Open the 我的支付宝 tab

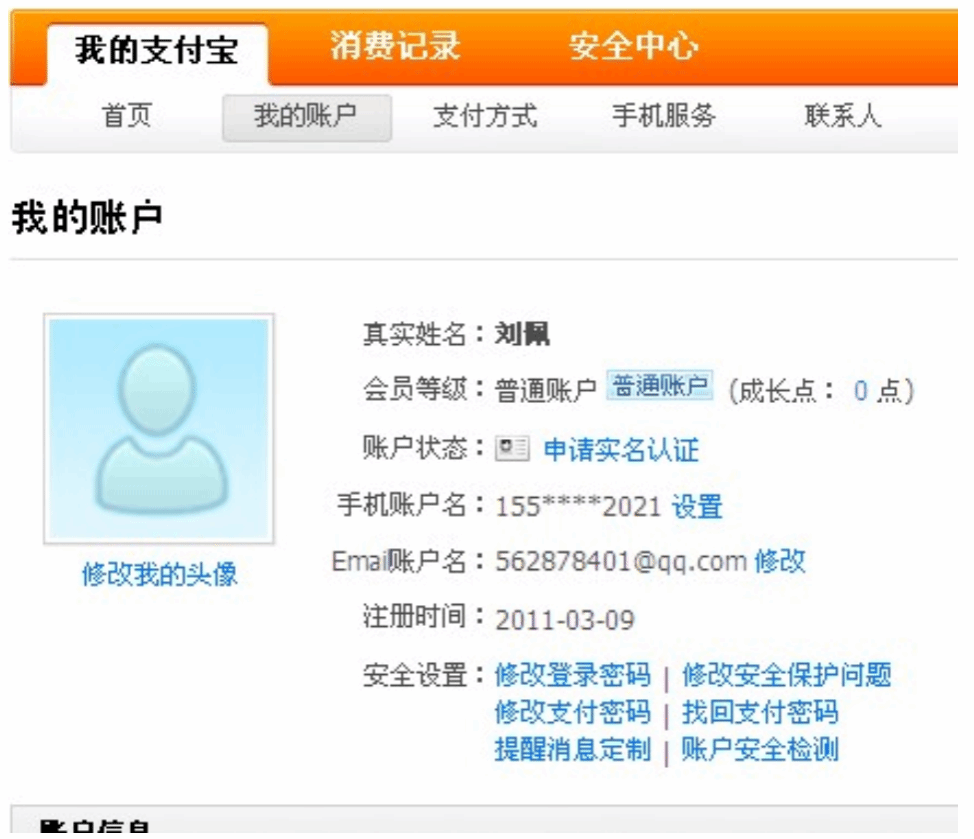(x=157, y=51)
